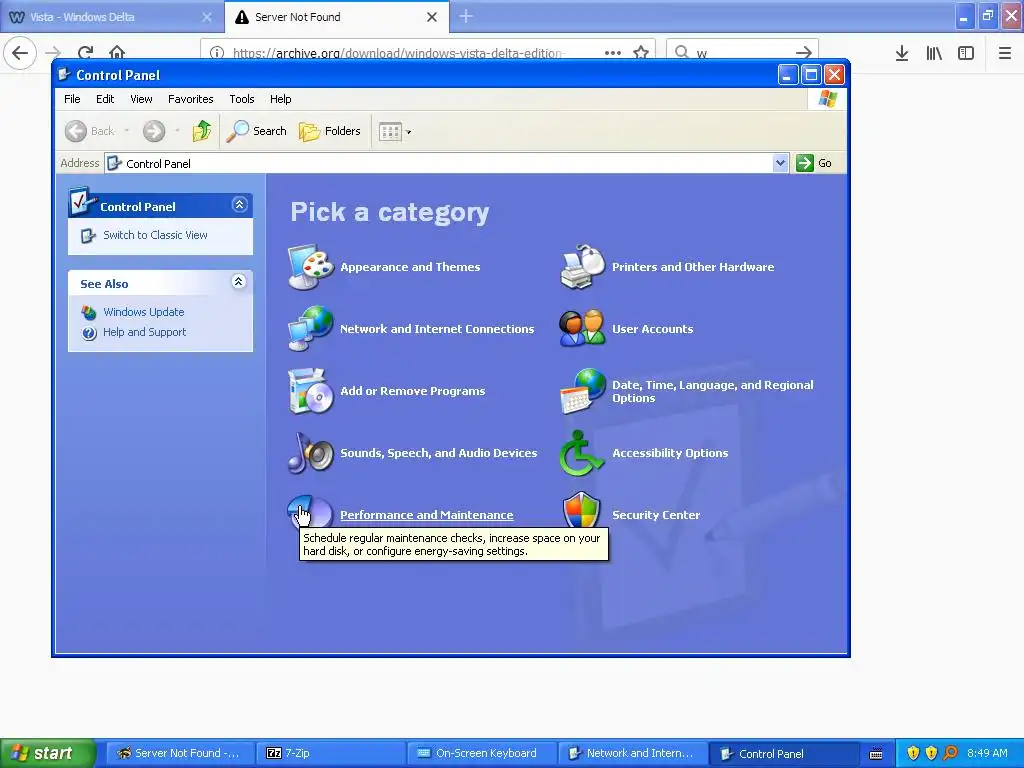Open the Help menu
The width and height of the screenshot is (1024, 768).
point(281,99)
